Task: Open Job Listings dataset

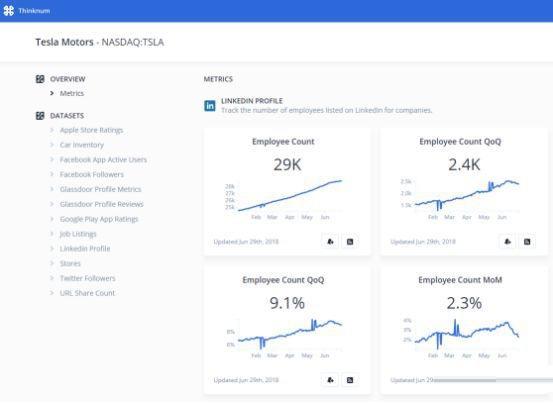Action: coord(78,234)
